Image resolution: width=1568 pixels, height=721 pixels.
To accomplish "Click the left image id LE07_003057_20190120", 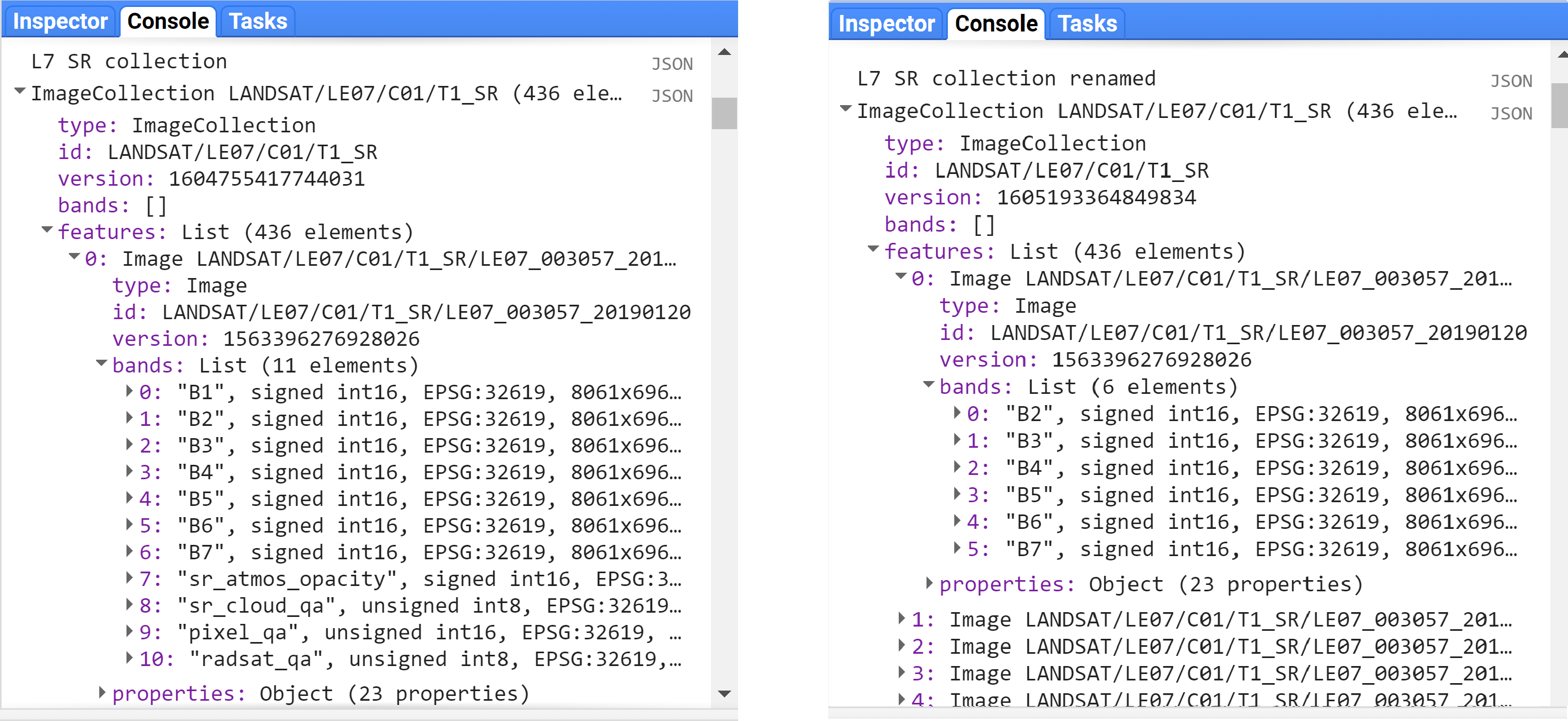I will [x=426, y=312].
